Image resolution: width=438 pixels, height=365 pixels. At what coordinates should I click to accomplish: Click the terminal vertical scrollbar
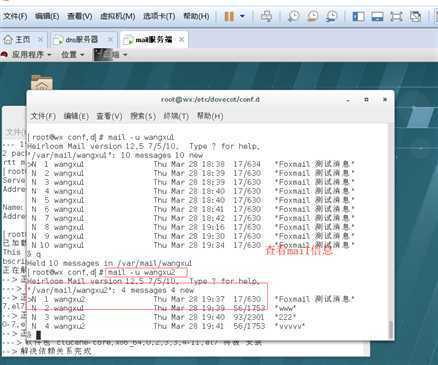click(391, 230)
